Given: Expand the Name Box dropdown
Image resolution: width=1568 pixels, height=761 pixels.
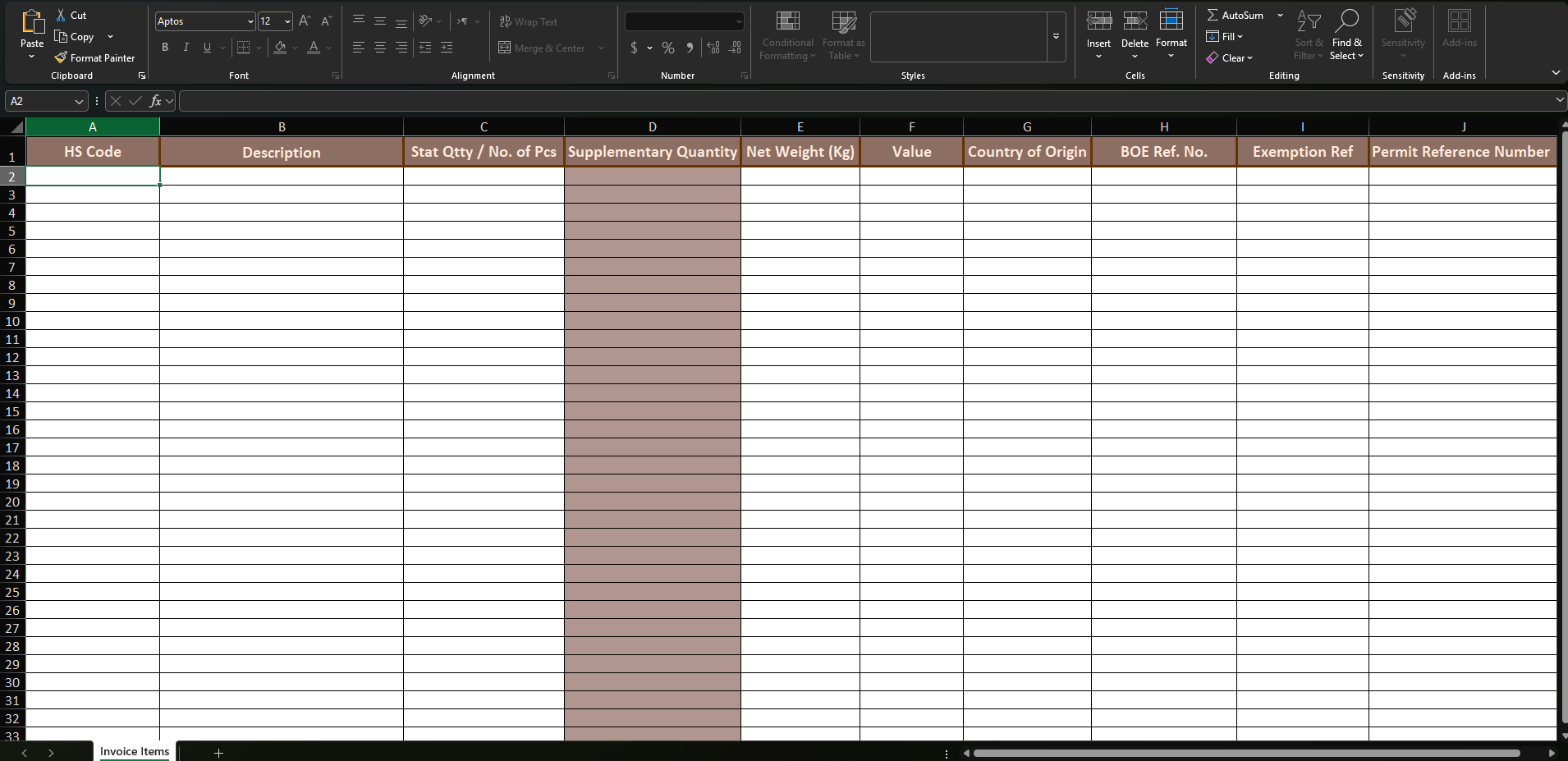Looking at the screenshot, I should [79, 101].
